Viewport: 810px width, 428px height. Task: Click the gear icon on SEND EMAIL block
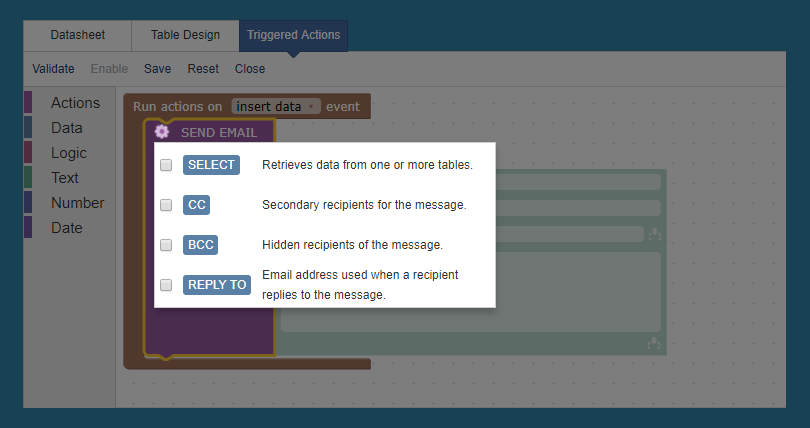coord(162,132)
